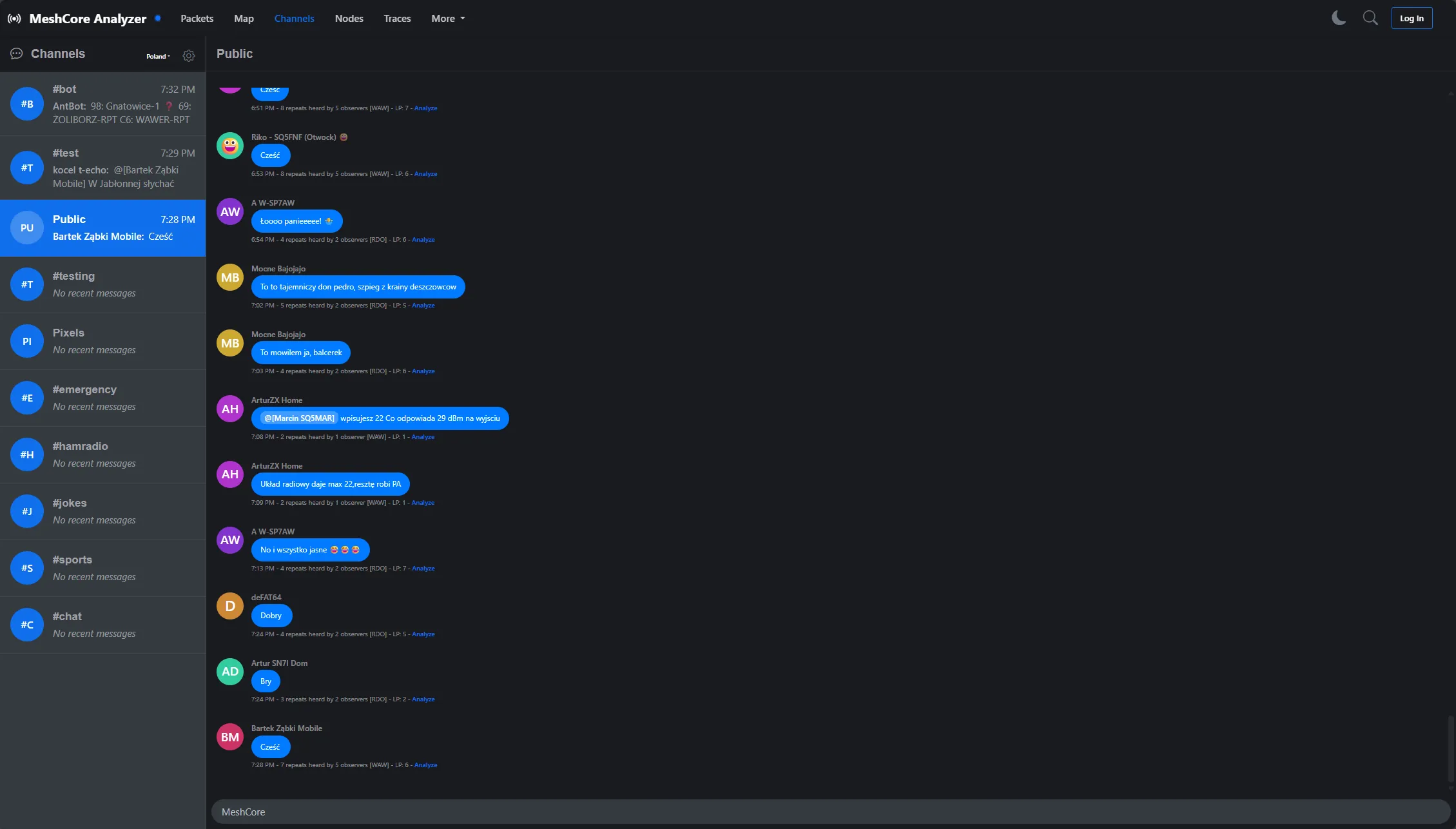
Task: Click the MeshCore message input field
Action: [x=830, y=812]
